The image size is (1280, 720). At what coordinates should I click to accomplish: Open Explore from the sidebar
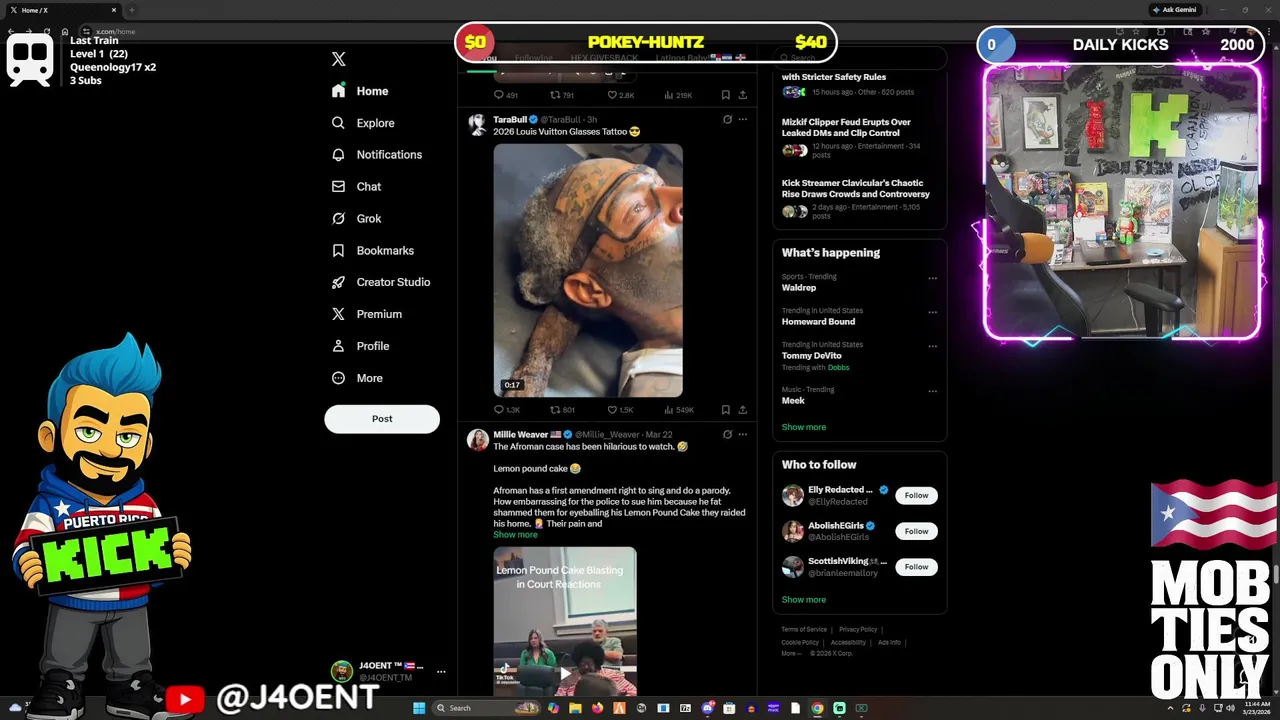click(x=363, y=123)
